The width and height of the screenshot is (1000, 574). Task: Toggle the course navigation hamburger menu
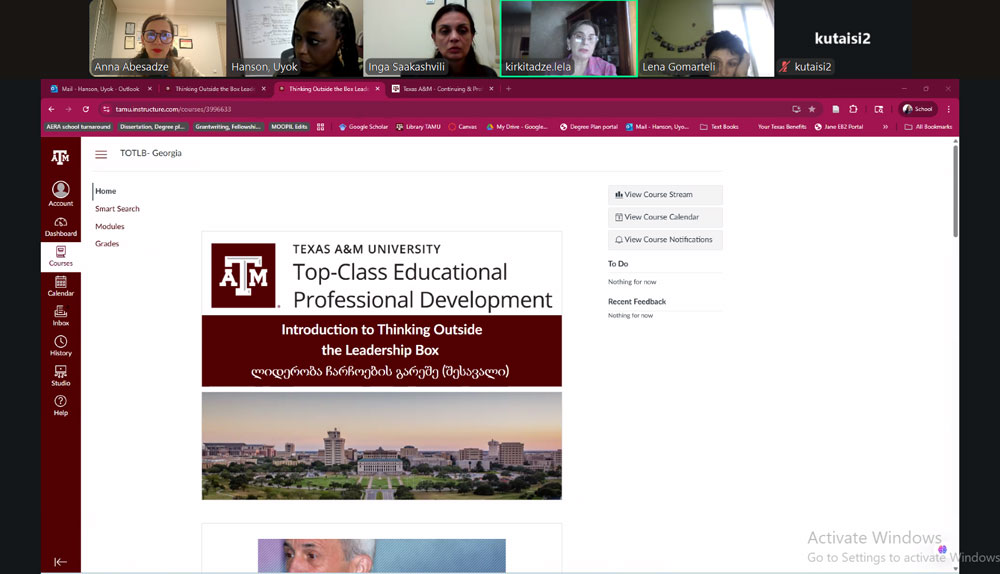(x=101, y=154)
